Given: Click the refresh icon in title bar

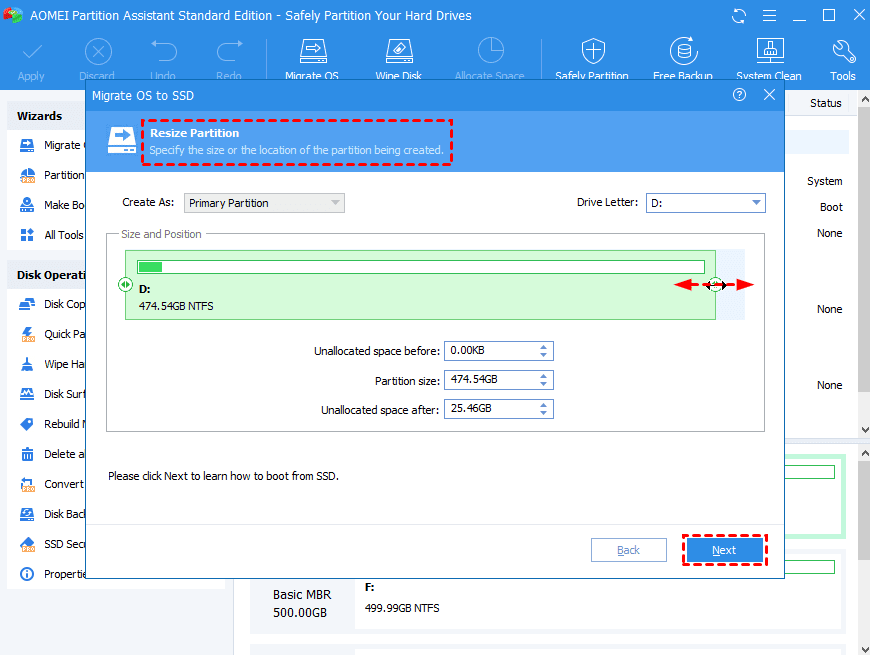Looking at the screenshot, I should (x=739, y=16).
